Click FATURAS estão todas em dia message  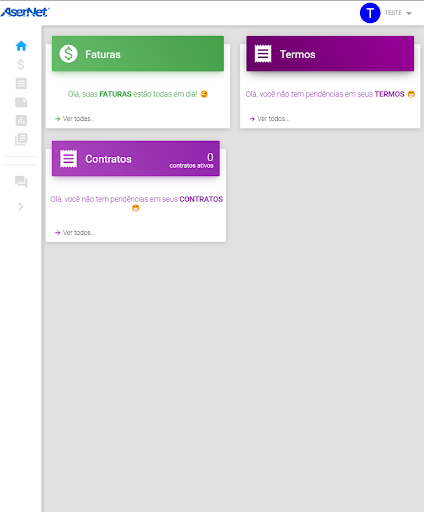click(138, 94)
